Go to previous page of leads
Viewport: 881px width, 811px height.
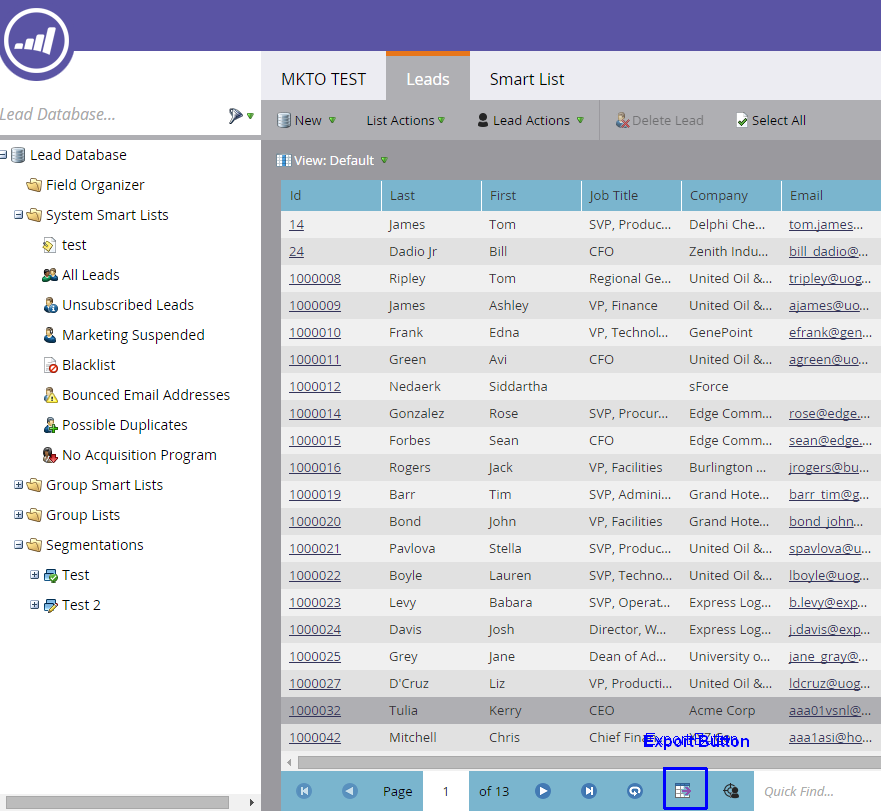350,791
